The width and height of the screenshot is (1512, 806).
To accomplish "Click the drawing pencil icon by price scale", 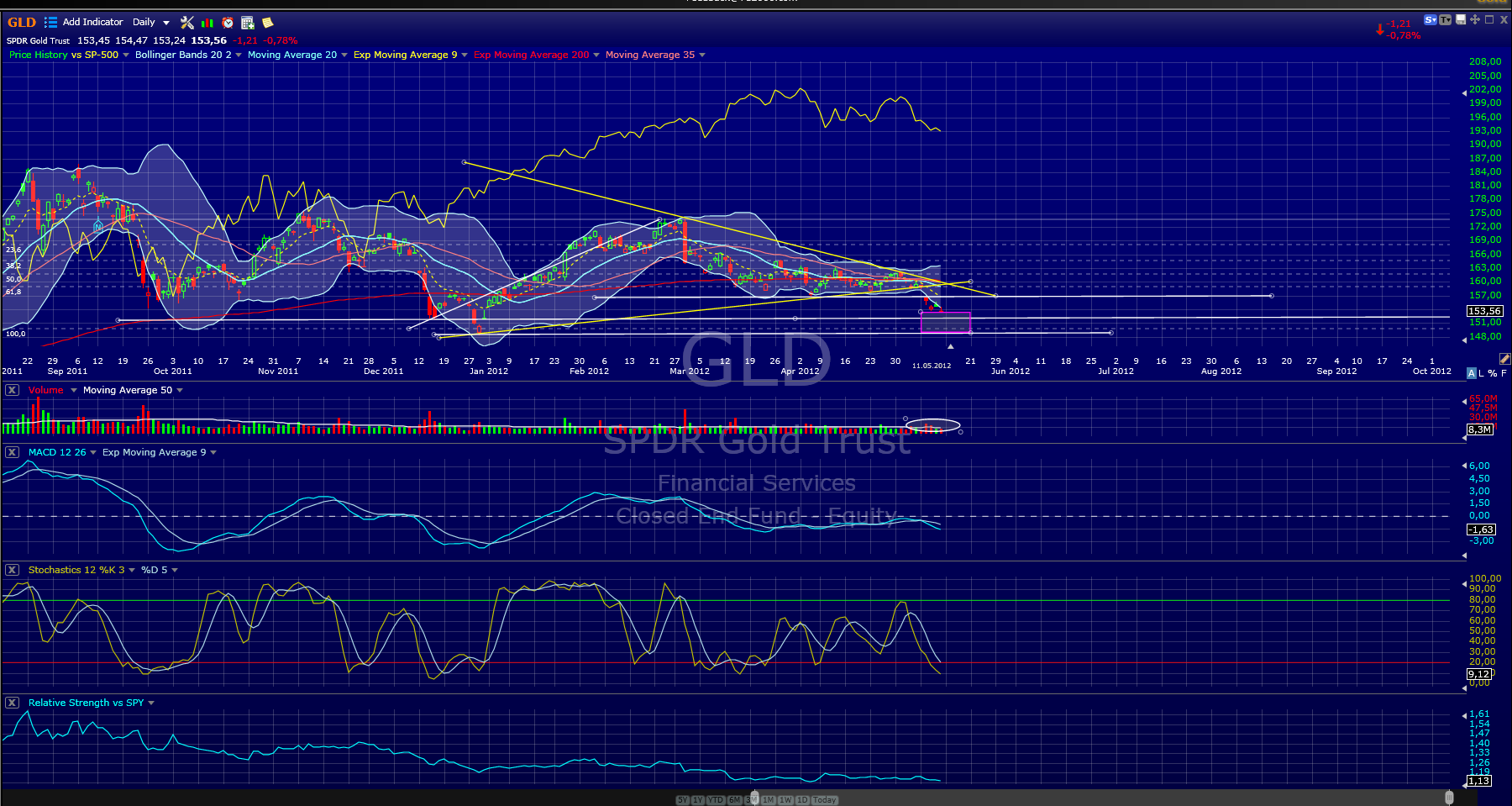I will click(1504, 359).
